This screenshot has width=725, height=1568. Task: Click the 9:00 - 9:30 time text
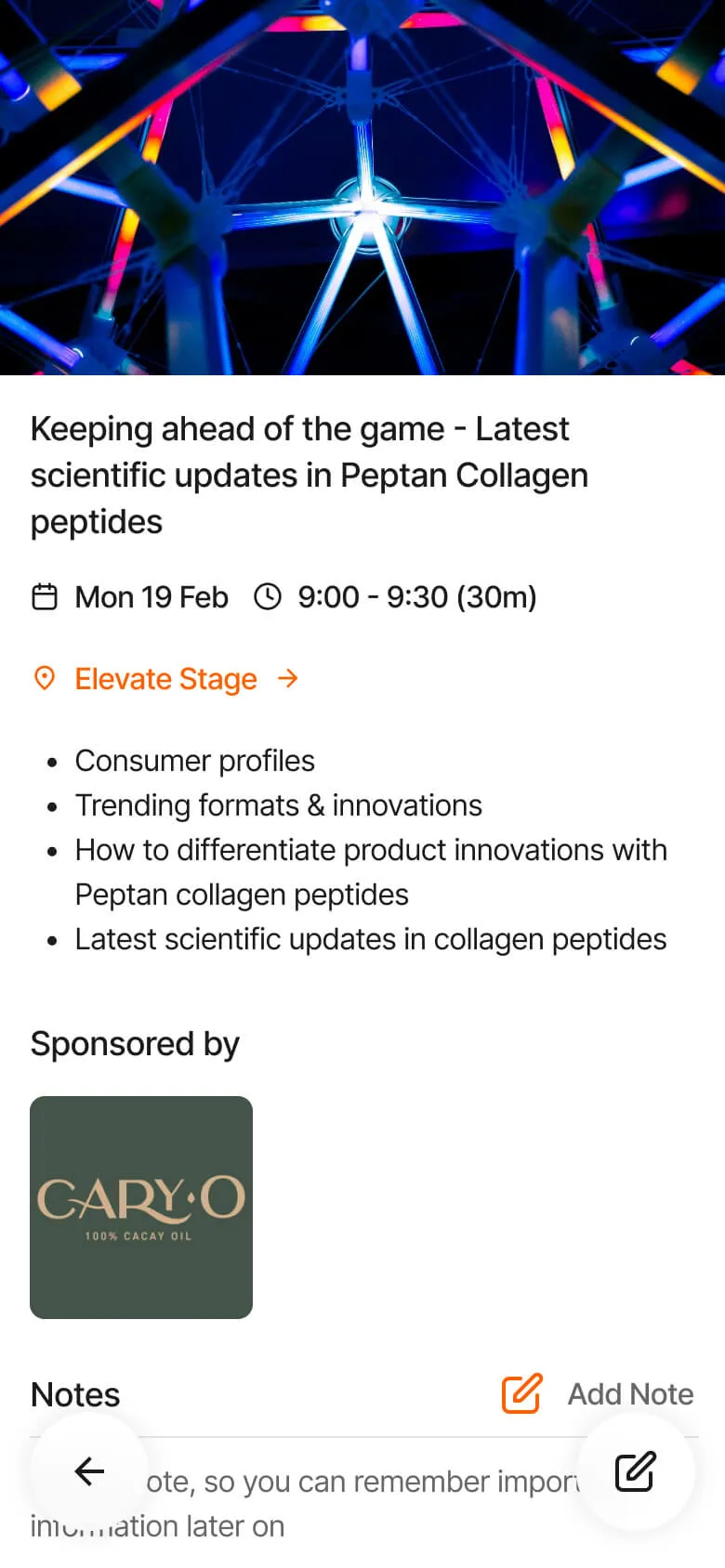coord(417,596)
